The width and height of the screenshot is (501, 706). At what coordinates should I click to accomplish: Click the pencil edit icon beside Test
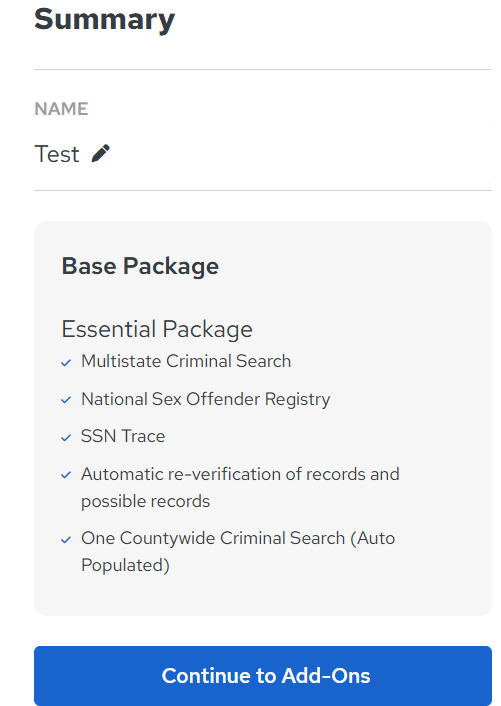pos(100,153)
